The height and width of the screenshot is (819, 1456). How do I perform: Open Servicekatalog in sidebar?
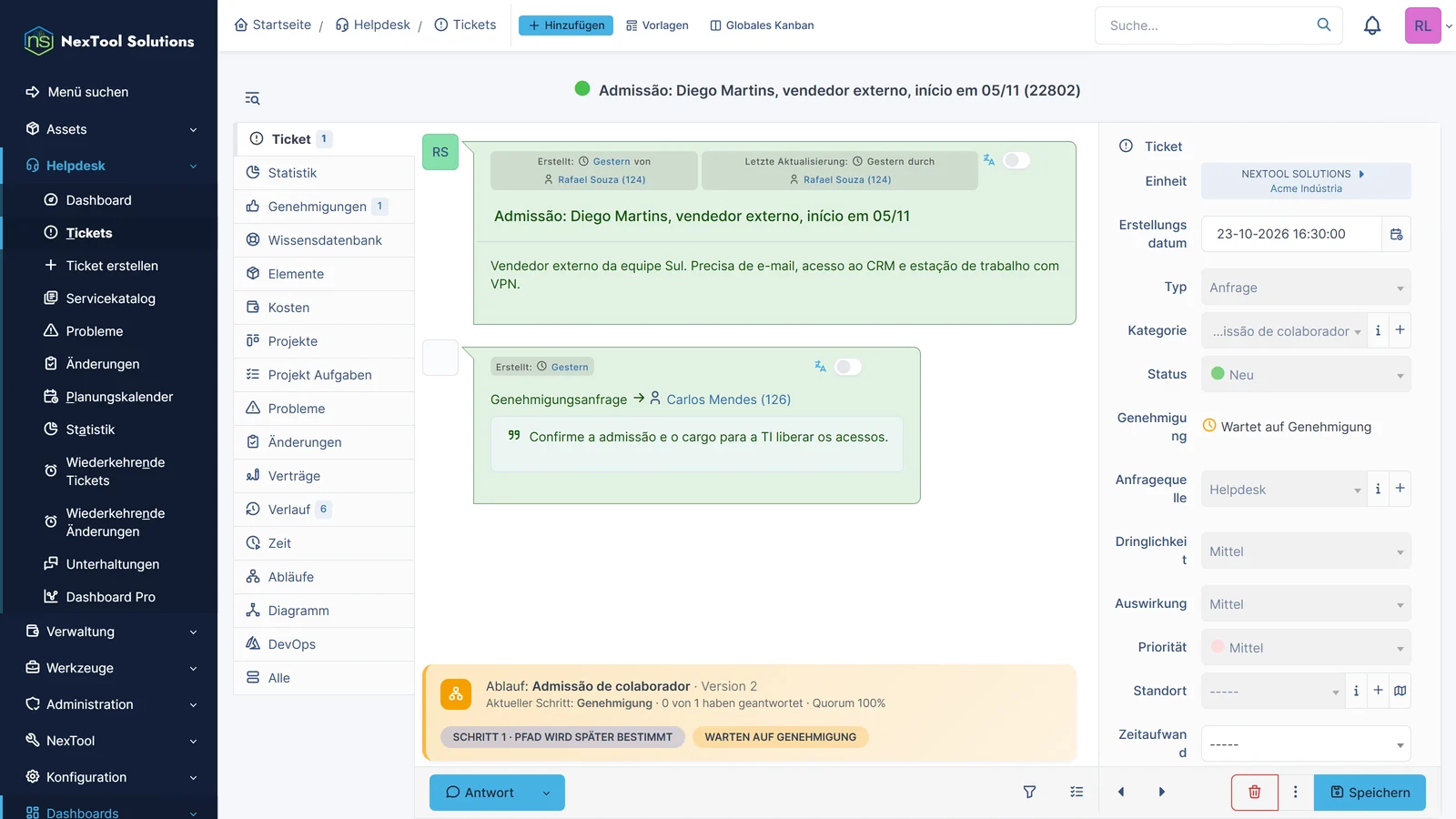(x=110, y=298)
